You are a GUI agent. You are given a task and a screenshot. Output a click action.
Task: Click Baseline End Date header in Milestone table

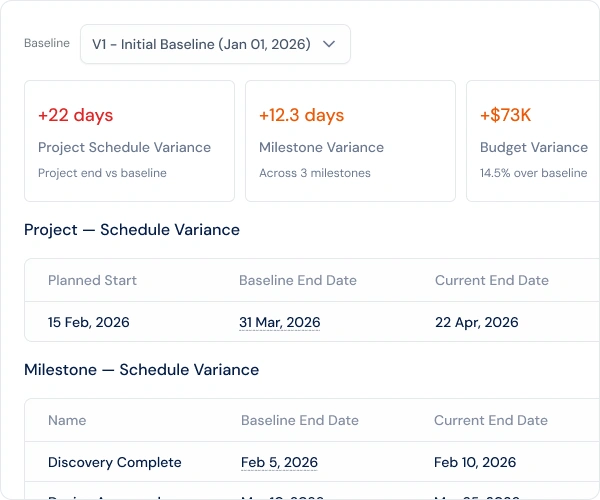point(300,420)
